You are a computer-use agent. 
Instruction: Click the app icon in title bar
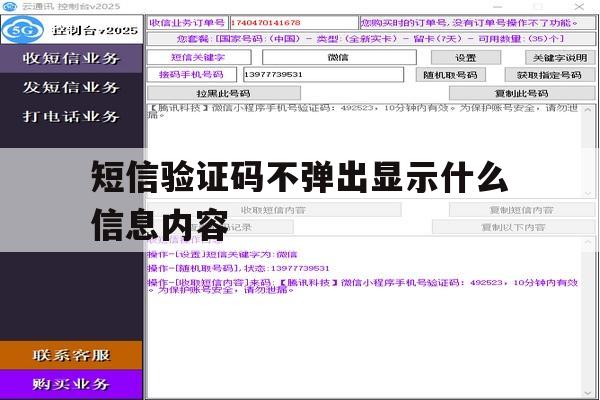point(10,7)
